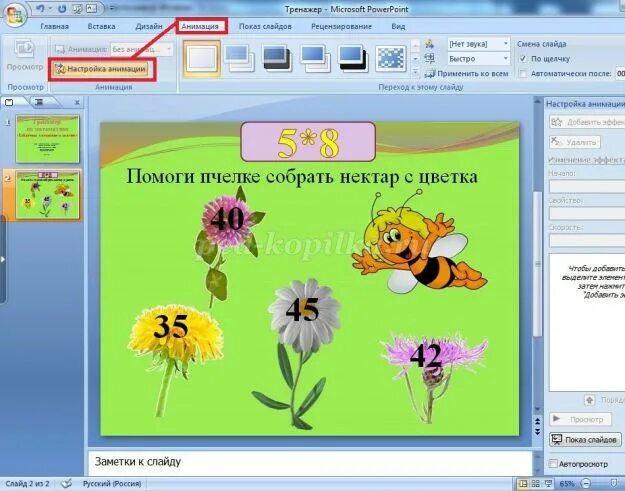Toggle the По щелчку checkbox

(x=523, y=59)
